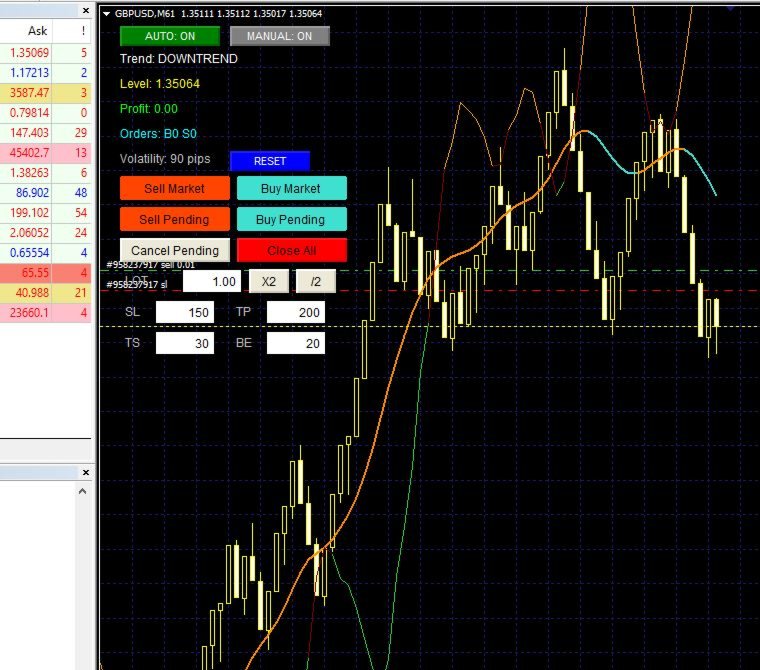Select the SL value field
This screenshot has height=670, width=760.
click(185, 312)
